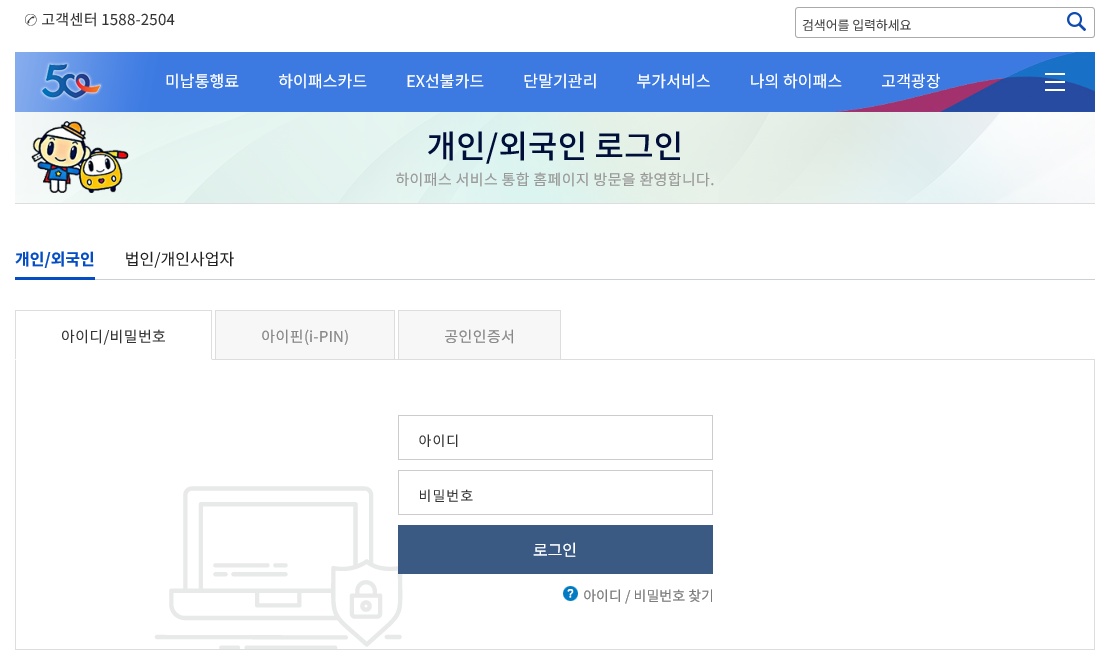Click the blue question mark help icon
Screen dimensions: 1108x670
[x=570, y=594]
